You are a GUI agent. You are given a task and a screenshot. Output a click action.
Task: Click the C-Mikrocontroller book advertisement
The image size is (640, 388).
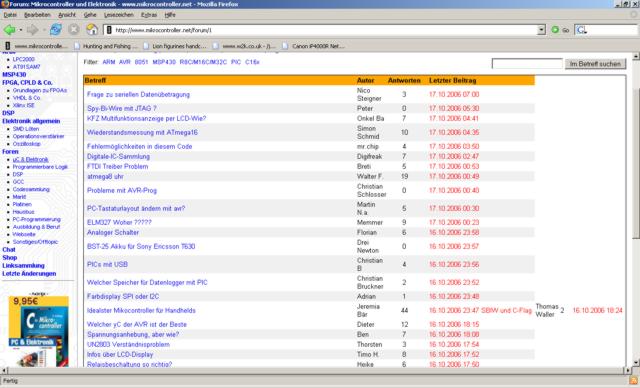[x=39, y=331]
